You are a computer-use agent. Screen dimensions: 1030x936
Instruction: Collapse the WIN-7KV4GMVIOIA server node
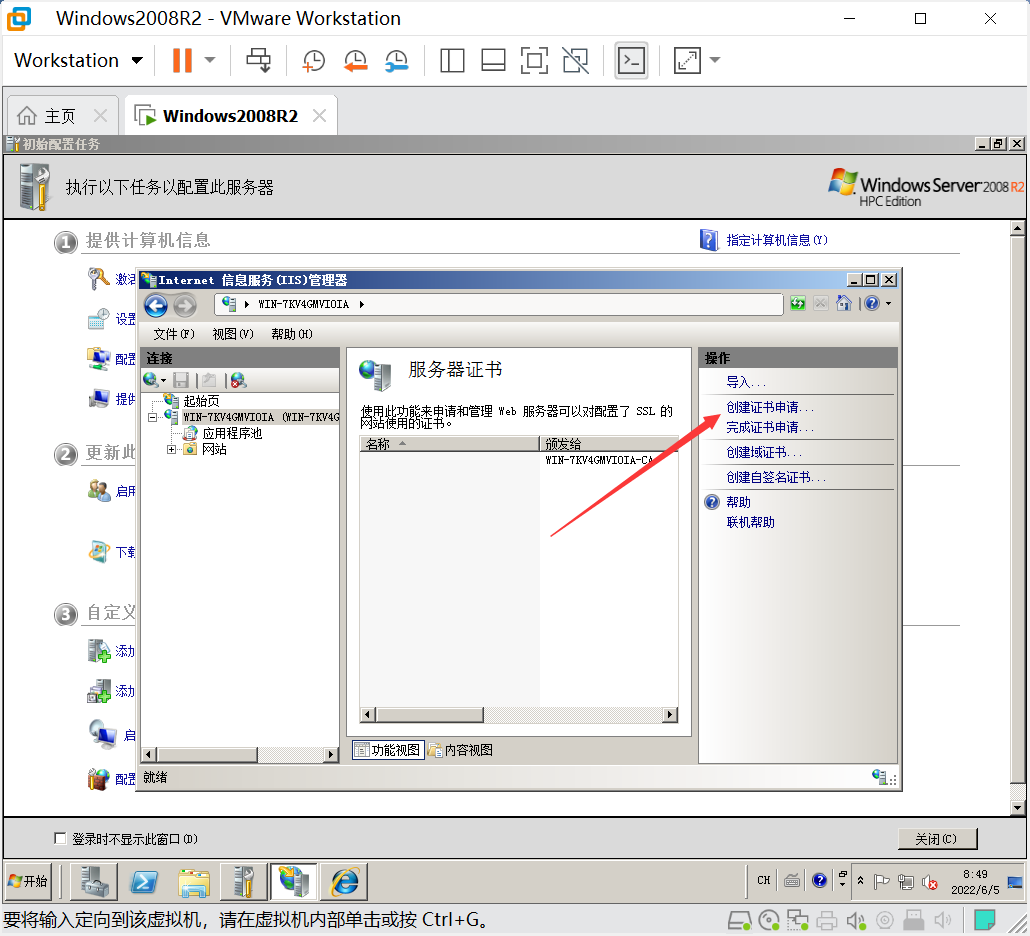point(152,418)
